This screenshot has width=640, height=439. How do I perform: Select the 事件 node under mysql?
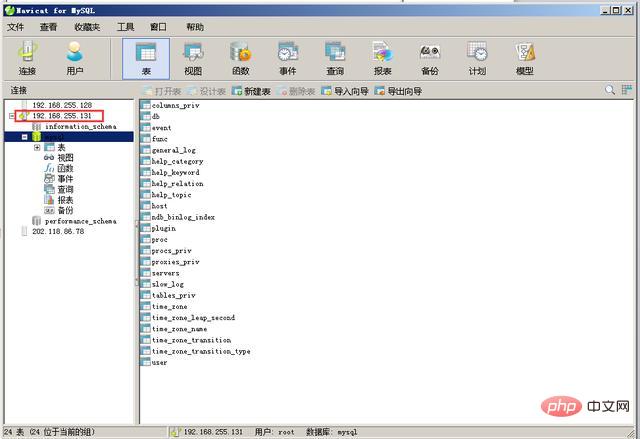tap(65, 179)
